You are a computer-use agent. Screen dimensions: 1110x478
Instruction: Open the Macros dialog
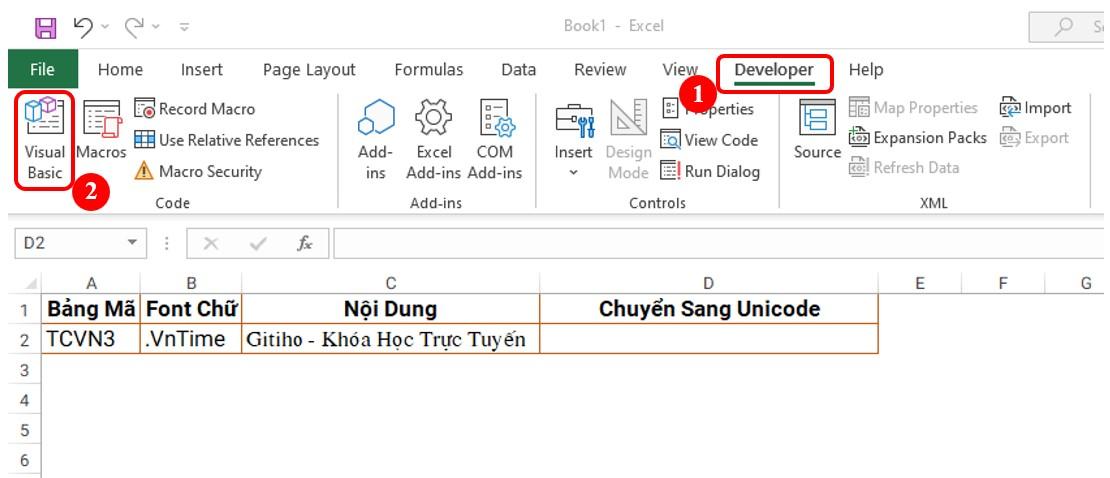[101, 130]
